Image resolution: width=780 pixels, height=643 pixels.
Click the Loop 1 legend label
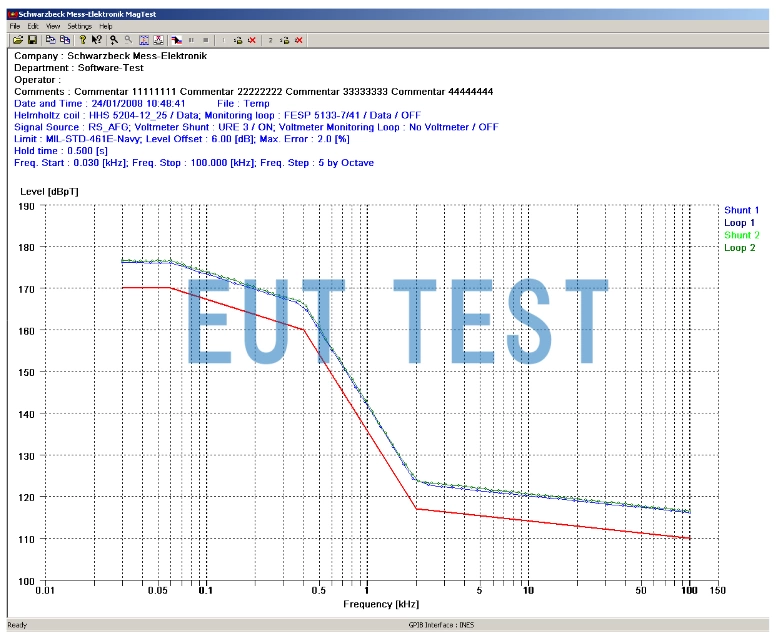(739, 223)
